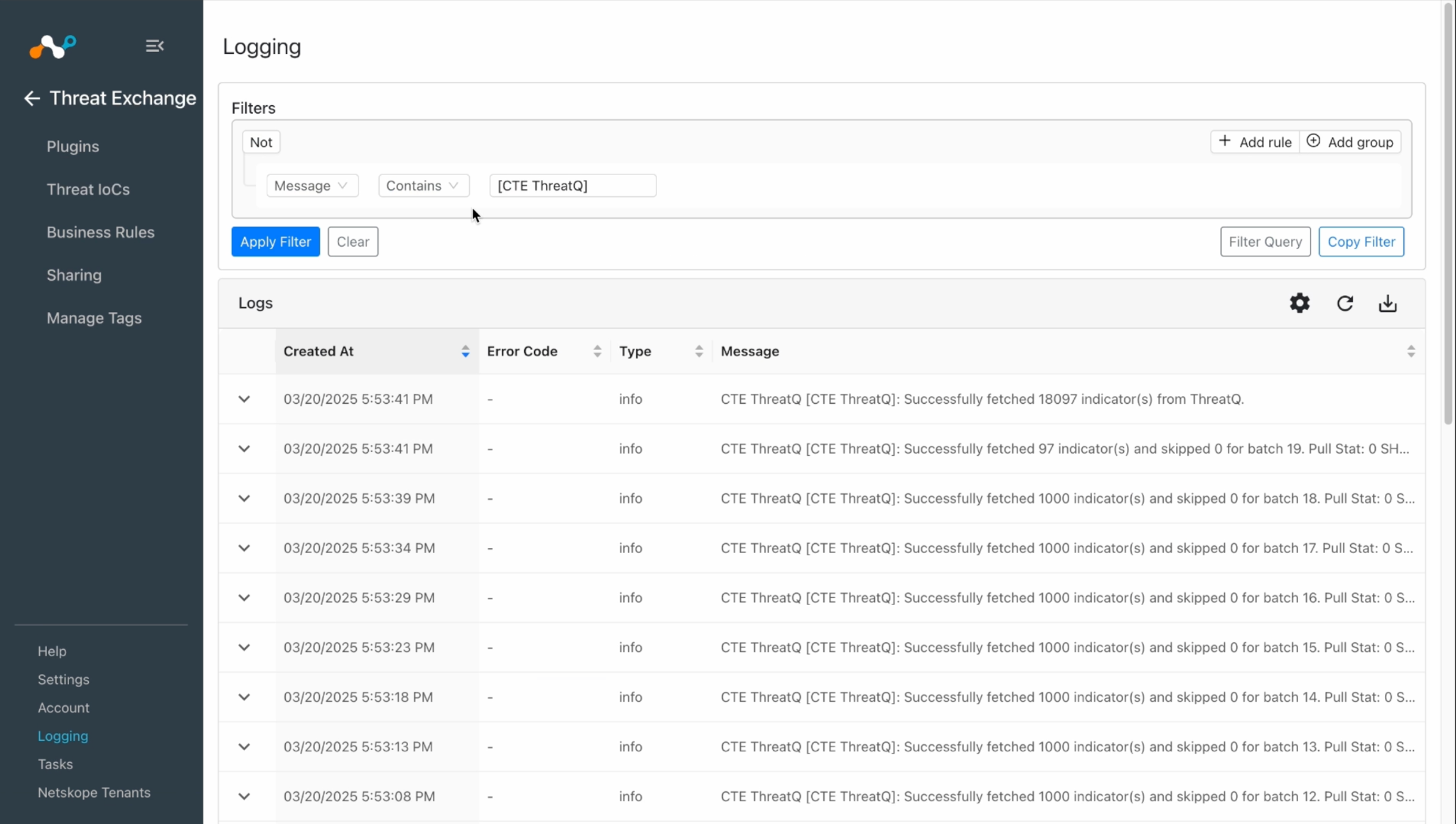Open Netskope Tenants page
Screen dimensions: 1456x824
tap(94, 793)
